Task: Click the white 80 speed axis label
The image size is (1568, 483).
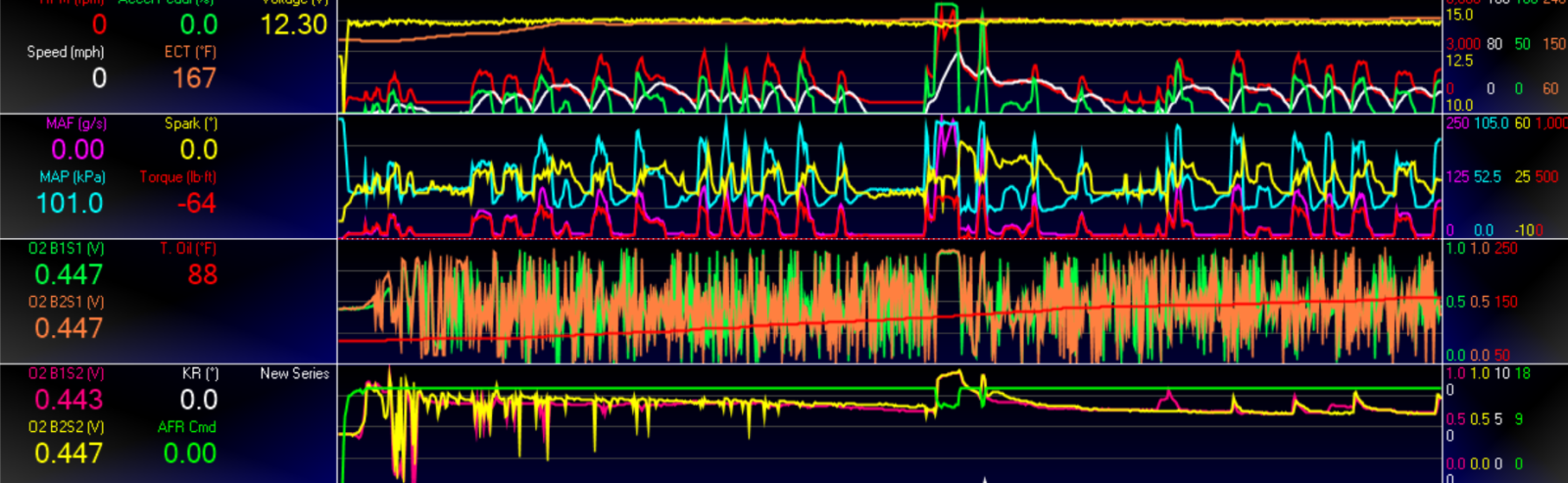Action: click(x=1494, y=44)
